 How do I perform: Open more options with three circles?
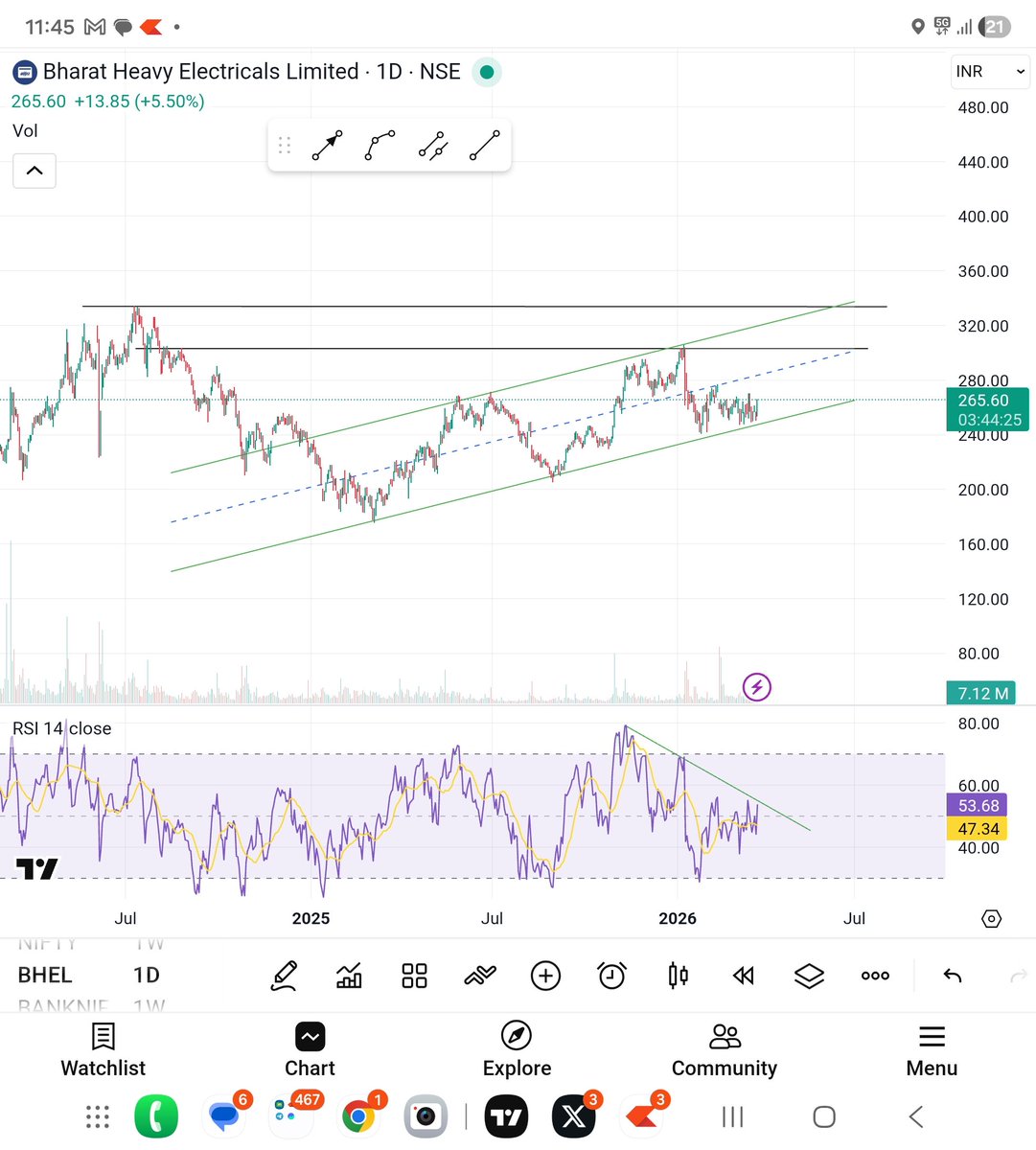(875, 976)
